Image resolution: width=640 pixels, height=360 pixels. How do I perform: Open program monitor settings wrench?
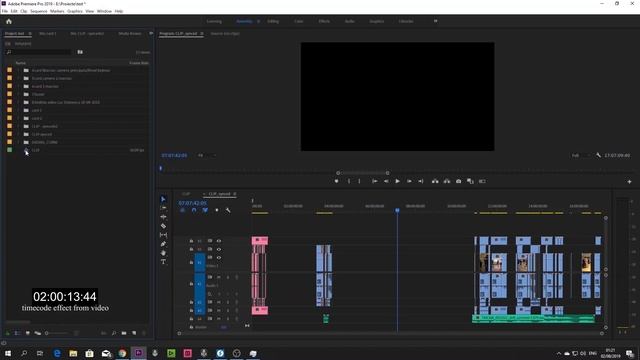click(598, 155)
